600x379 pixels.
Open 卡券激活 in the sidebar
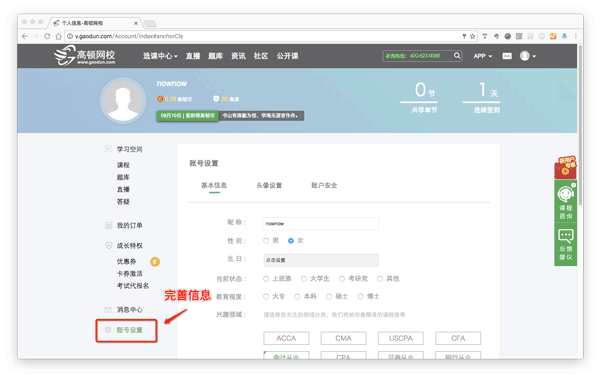coord(130,274)
